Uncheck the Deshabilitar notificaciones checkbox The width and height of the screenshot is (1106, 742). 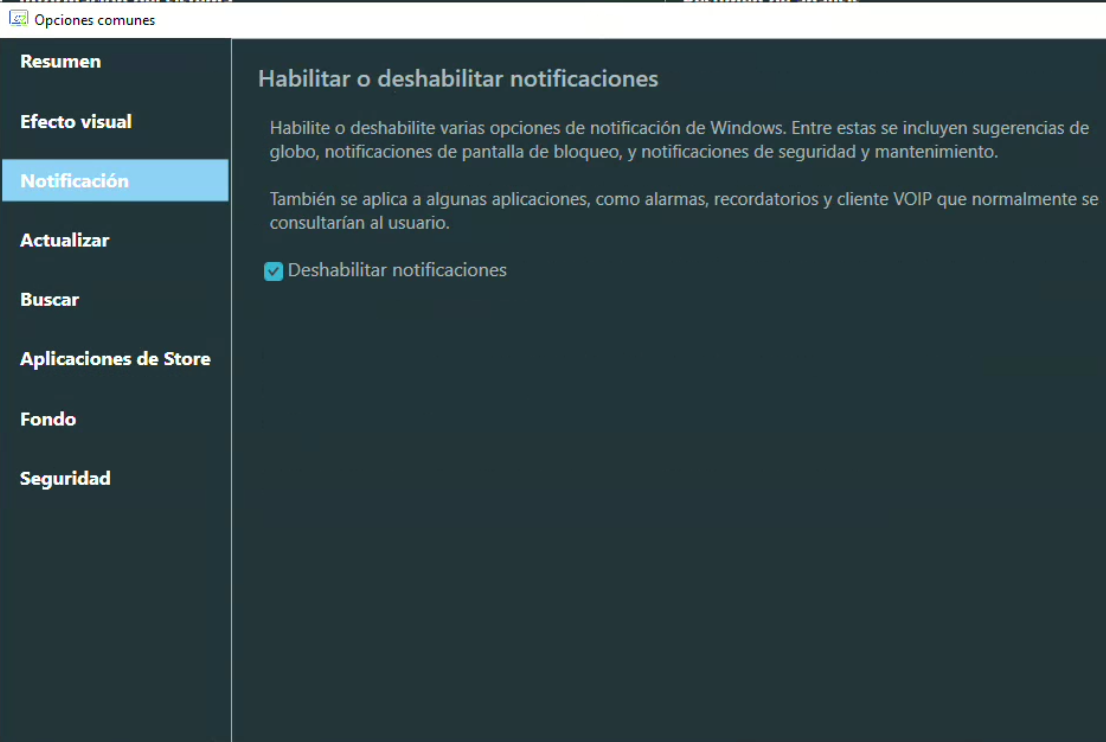[273, 271]
